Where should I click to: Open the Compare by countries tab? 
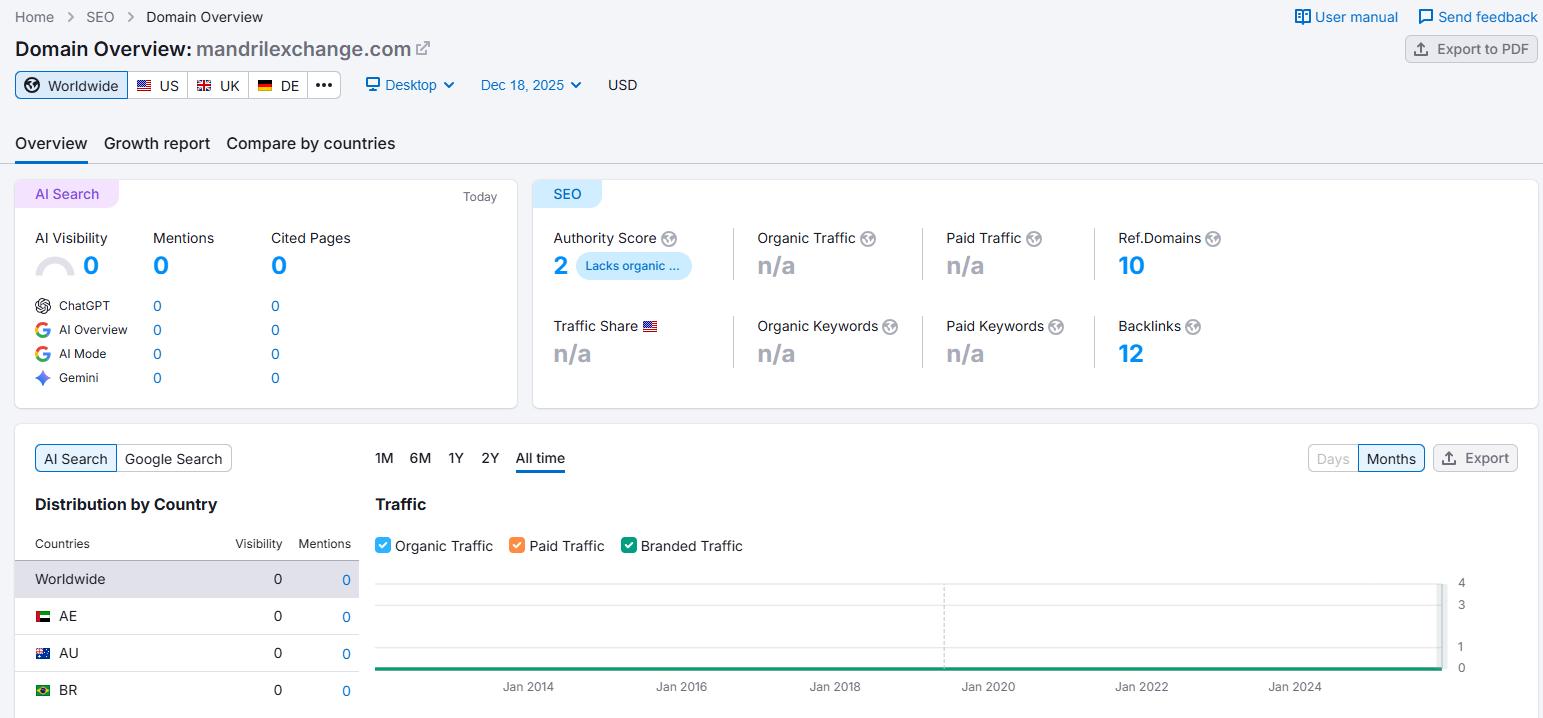point(311,143)
